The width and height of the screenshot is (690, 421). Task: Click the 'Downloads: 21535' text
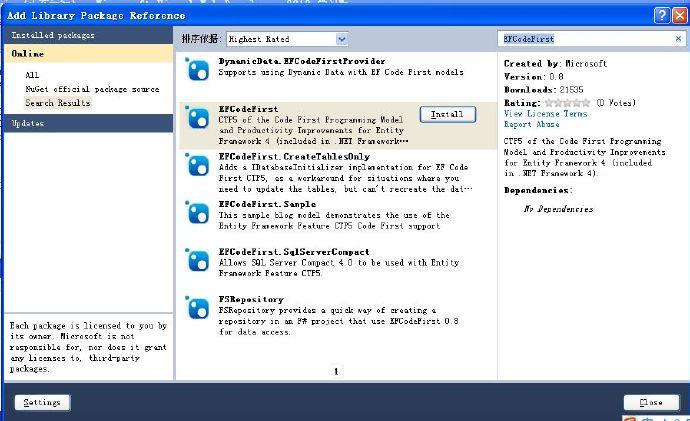pos(543,90)
